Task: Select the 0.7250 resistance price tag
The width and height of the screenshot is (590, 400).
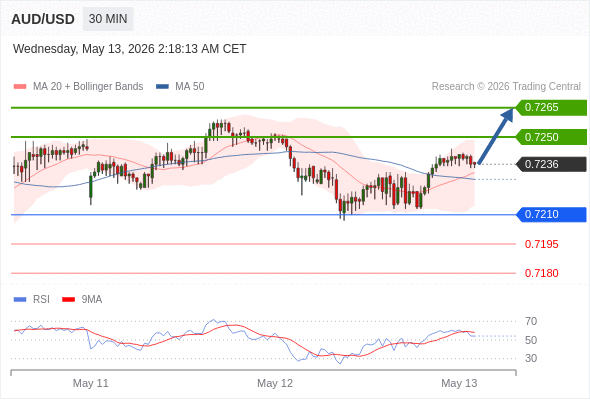Action: pyautogui.click(x=551, y=137)
